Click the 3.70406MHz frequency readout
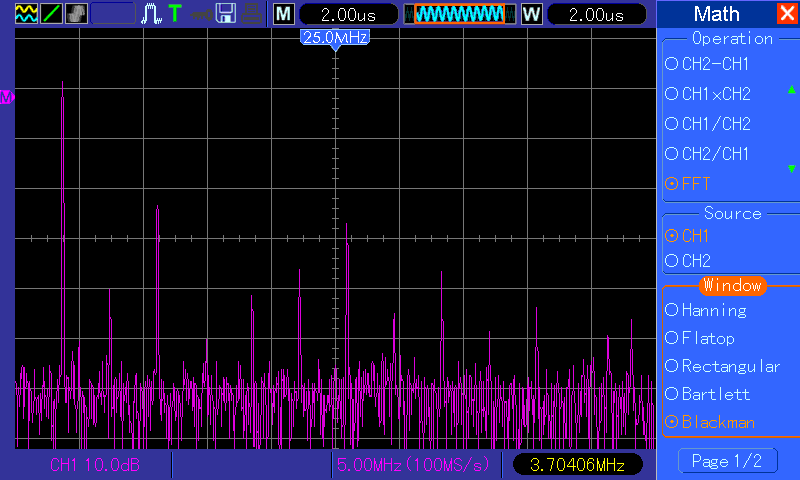800x480 pixels. click(577, 465)
